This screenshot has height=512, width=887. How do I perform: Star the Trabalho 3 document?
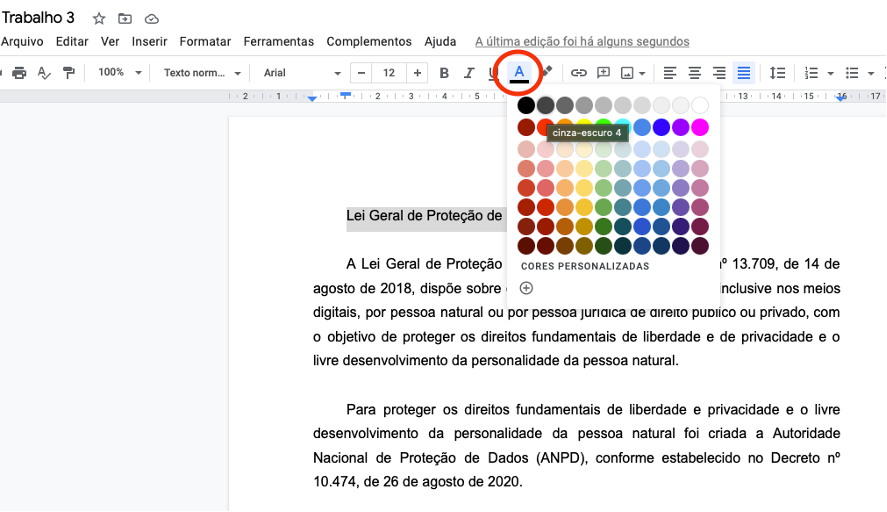(x=99, y=19)
